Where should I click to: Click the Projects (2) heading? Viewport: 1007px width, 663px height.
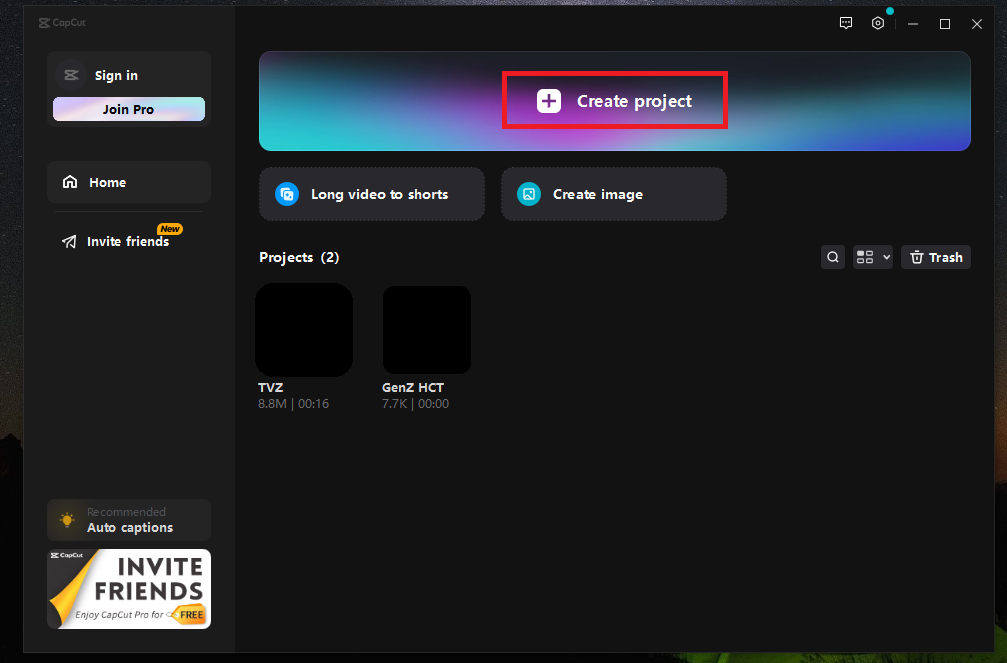coord(299,257)
